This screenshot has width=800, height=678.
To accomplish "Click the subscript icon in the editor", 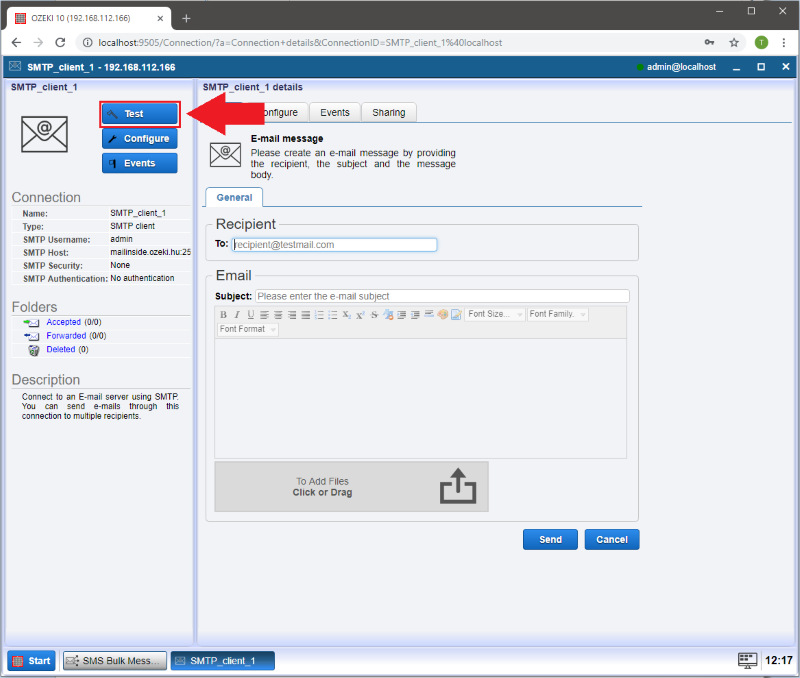I will tap(346, 315).
